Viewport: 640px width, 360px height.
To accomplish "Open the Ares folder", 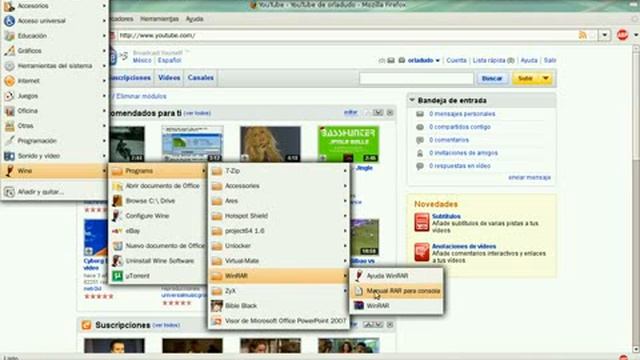I will (x=279, y=201).
